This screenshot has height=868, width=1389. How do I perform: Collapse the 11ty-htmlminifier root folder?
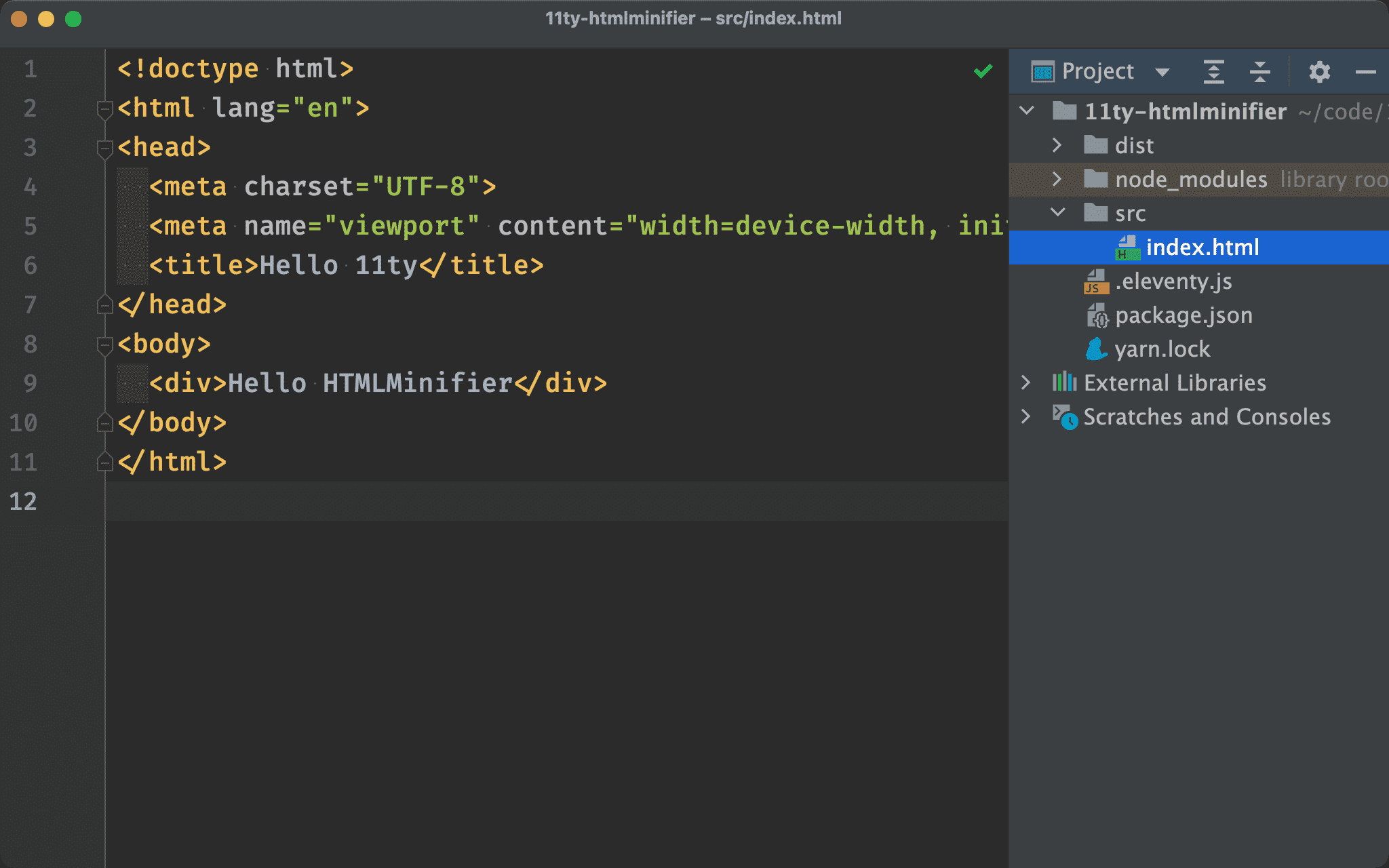coord(1027,111)
